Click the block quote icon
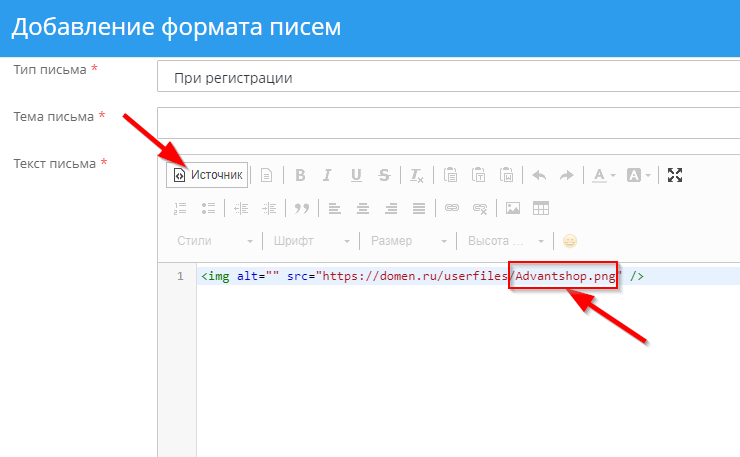 [301, 208]
